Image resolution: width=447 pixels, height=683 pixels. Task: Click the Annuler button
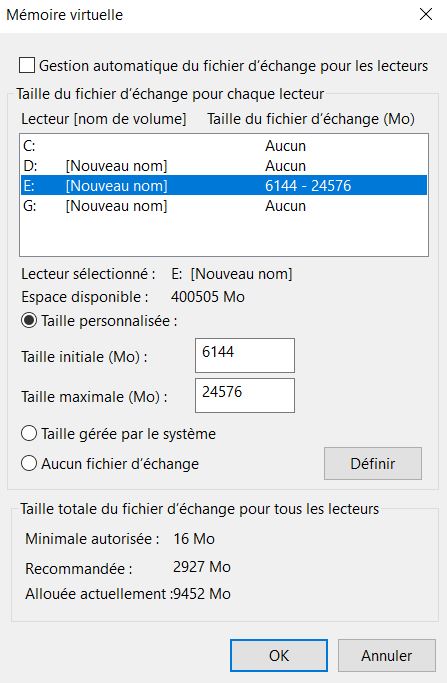pos(386,656)
